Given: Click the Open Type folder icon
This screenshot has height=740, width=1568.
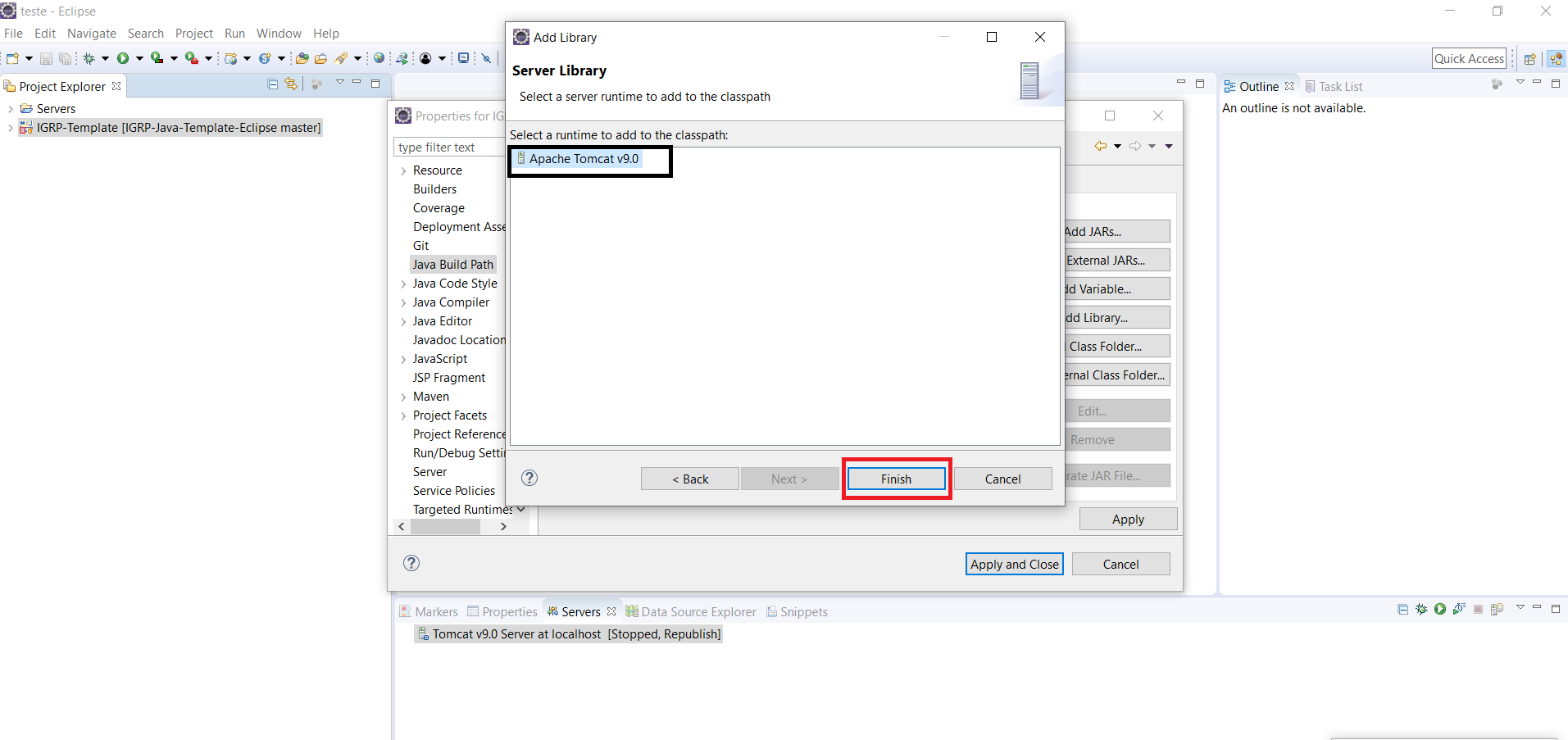Looking at the screenshot, I should pyautogui.click(x=302, y=58).
